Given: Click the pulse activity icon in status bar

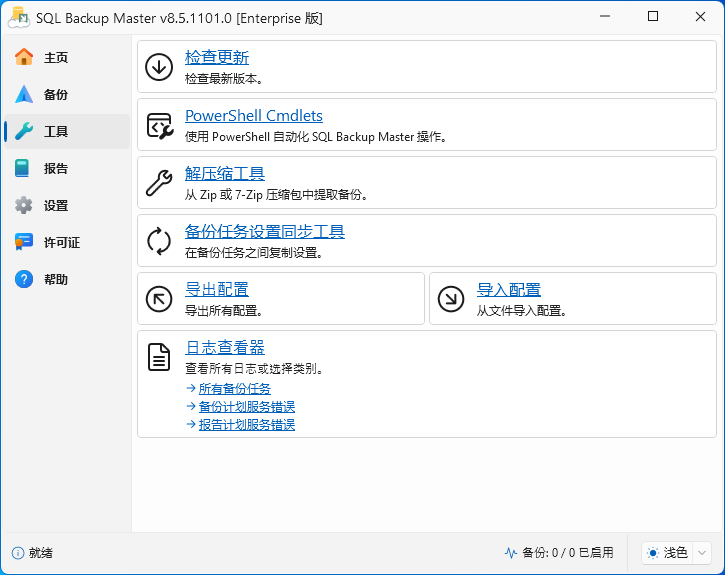Looking at the screenshot, I should (x=511, y=553).
